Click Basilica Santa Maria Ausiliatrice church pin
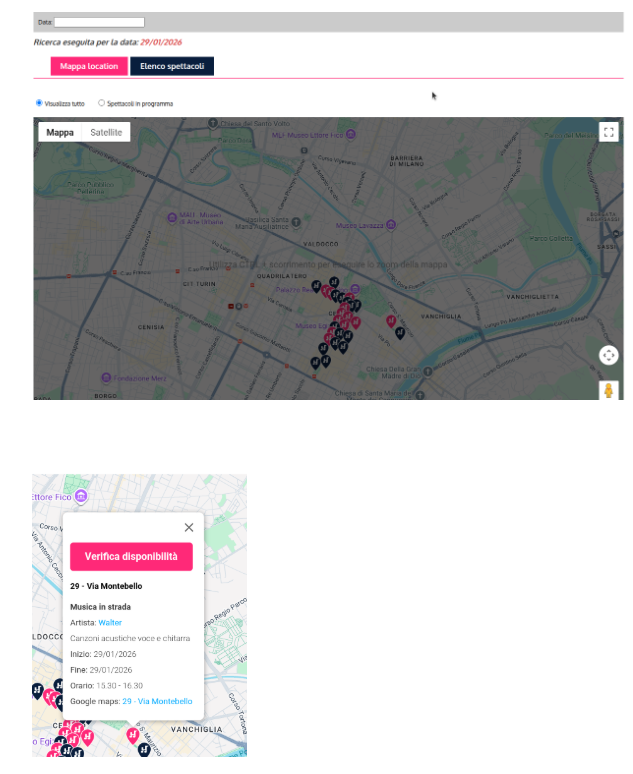This screenshot has height=774, width=633. [x=296, y=223]
